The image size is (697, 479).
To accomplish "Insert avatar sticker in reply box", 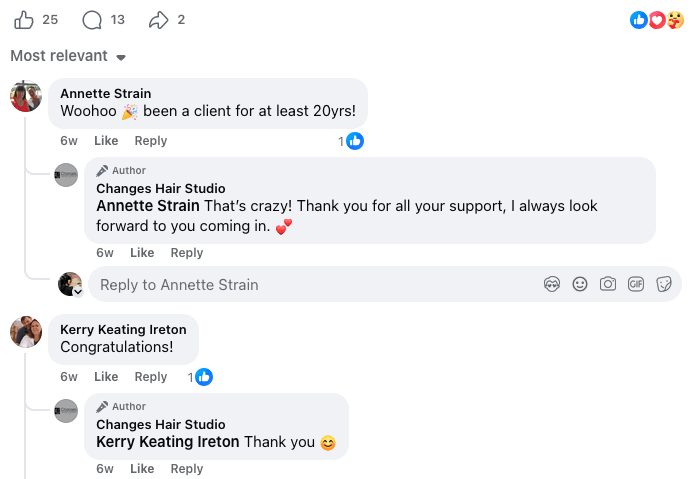I will 552,284.
